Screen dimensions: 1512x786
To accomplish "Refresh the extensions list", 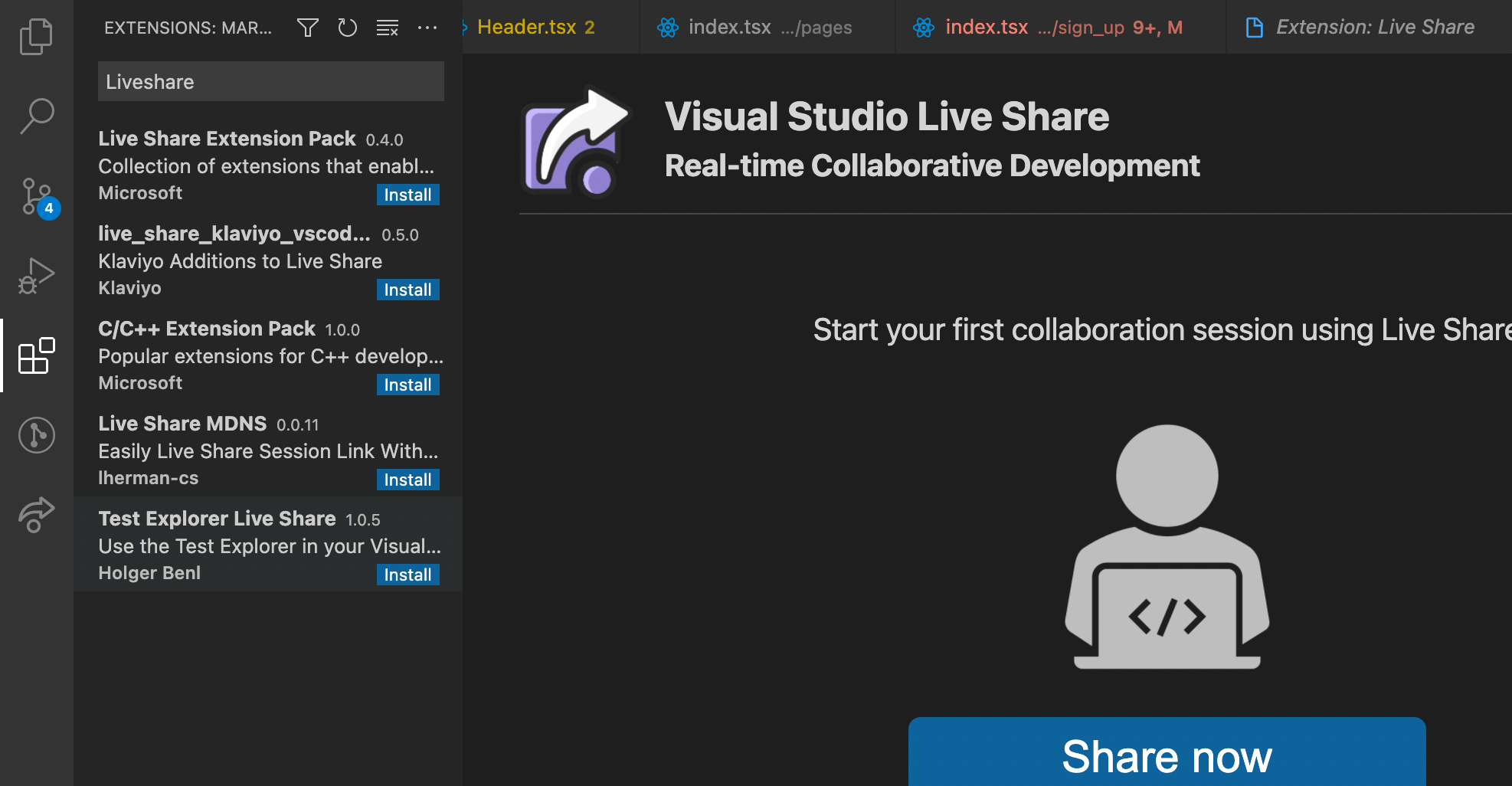I will click(x=348, y=28).
